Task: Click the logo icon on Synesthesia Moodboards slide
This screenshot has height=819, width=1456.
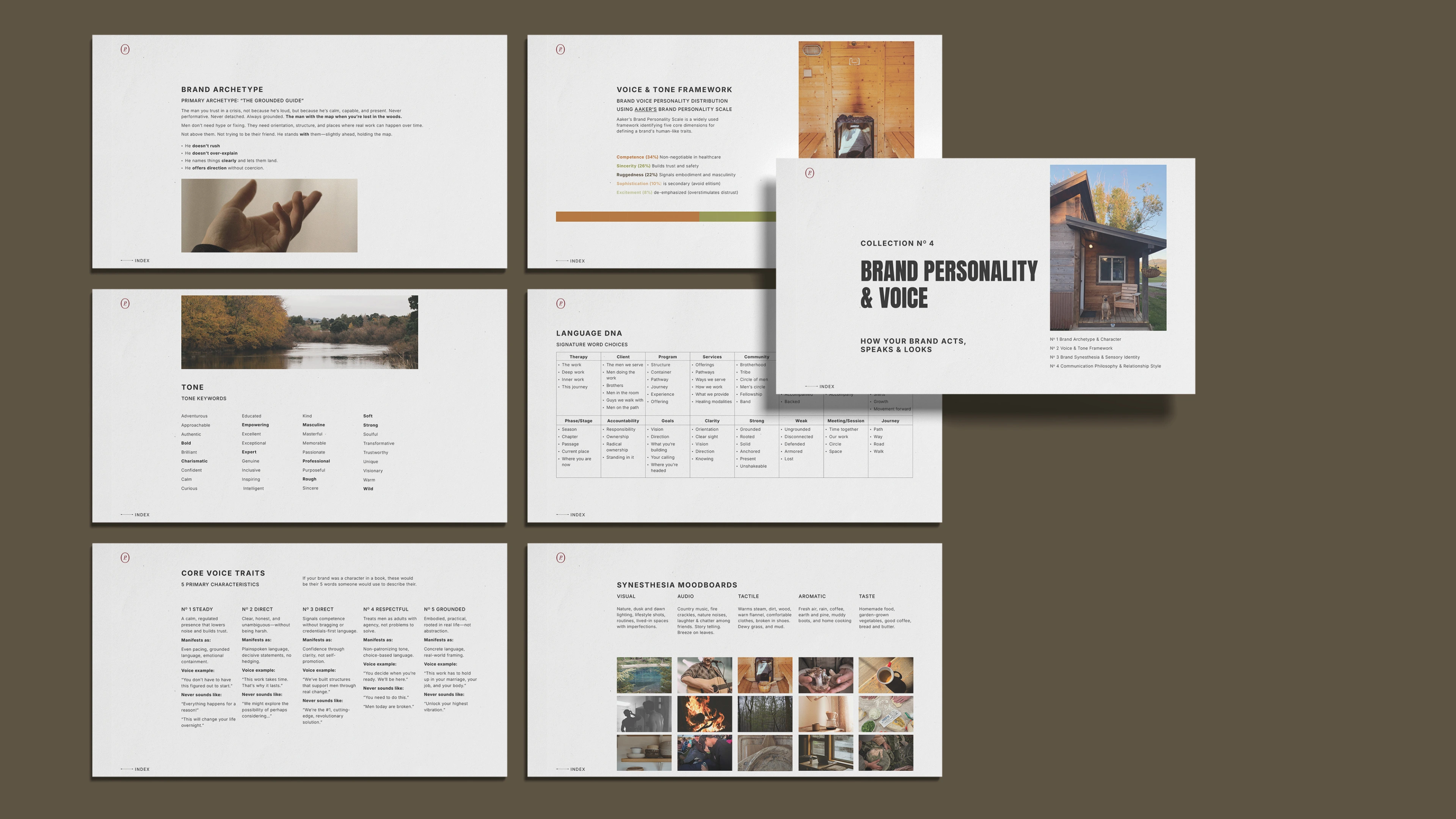Action: pos(560,558)
